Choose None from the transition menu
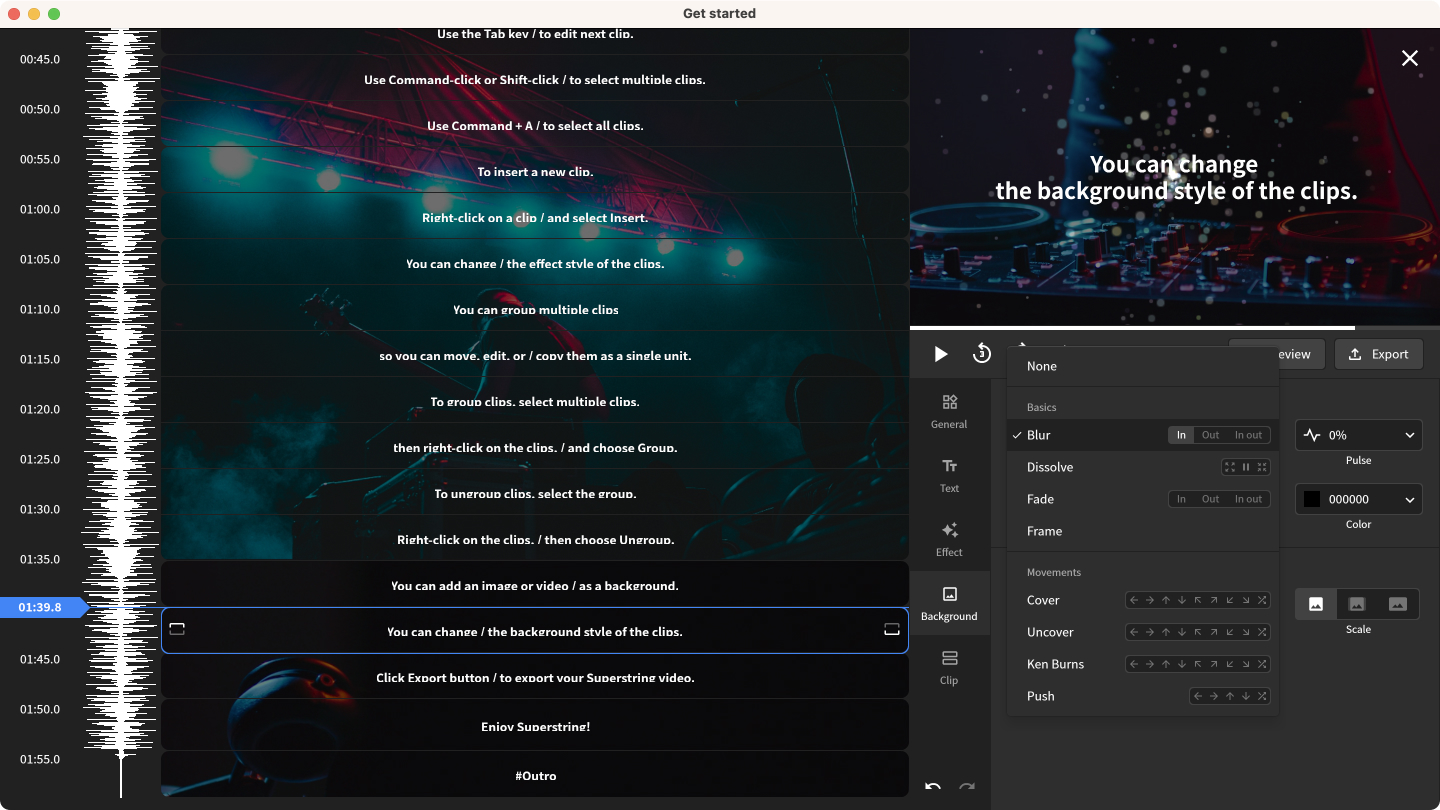The height and width of the screenshot is (810, 1440). coord(1042,366)
